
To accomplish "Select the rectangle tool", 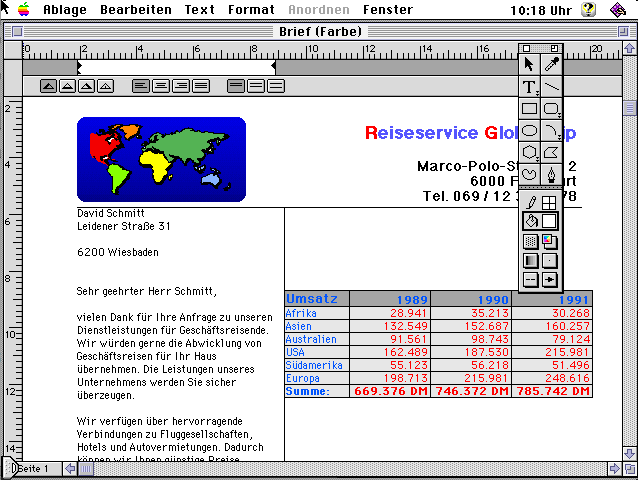I will click(x=529, y=109).
